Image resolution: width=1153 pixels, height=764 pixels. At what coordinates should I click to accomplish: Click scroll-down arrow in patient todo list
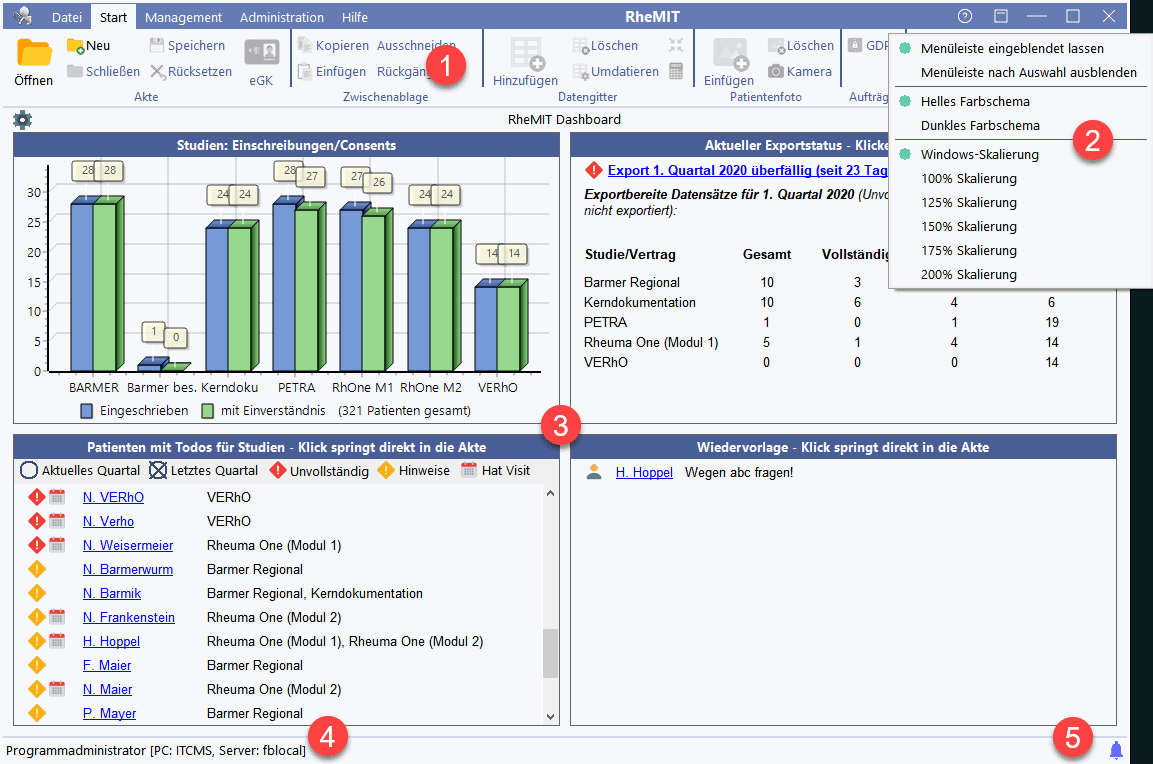point(551,716)
